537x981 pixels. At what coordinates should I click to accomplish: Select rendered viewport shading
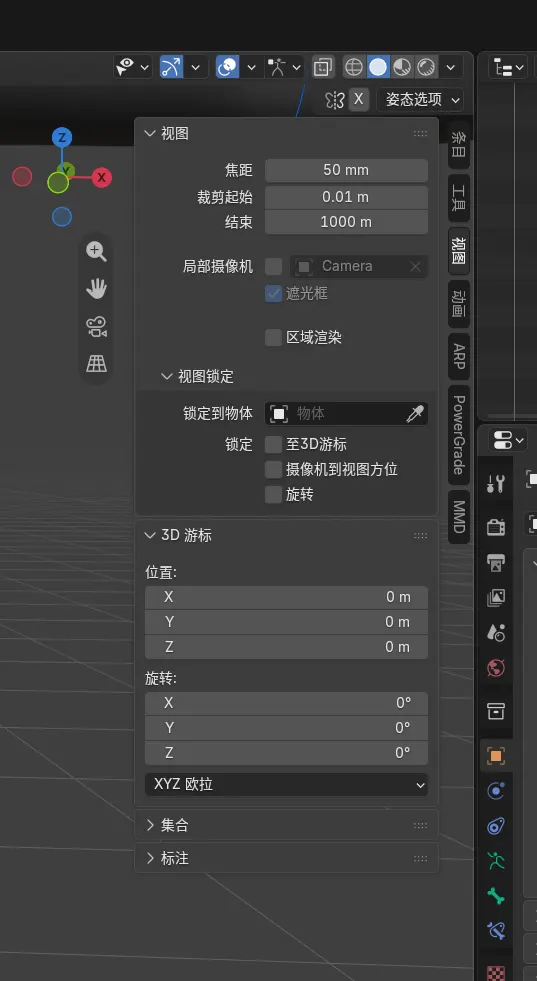tap(426, 67)
